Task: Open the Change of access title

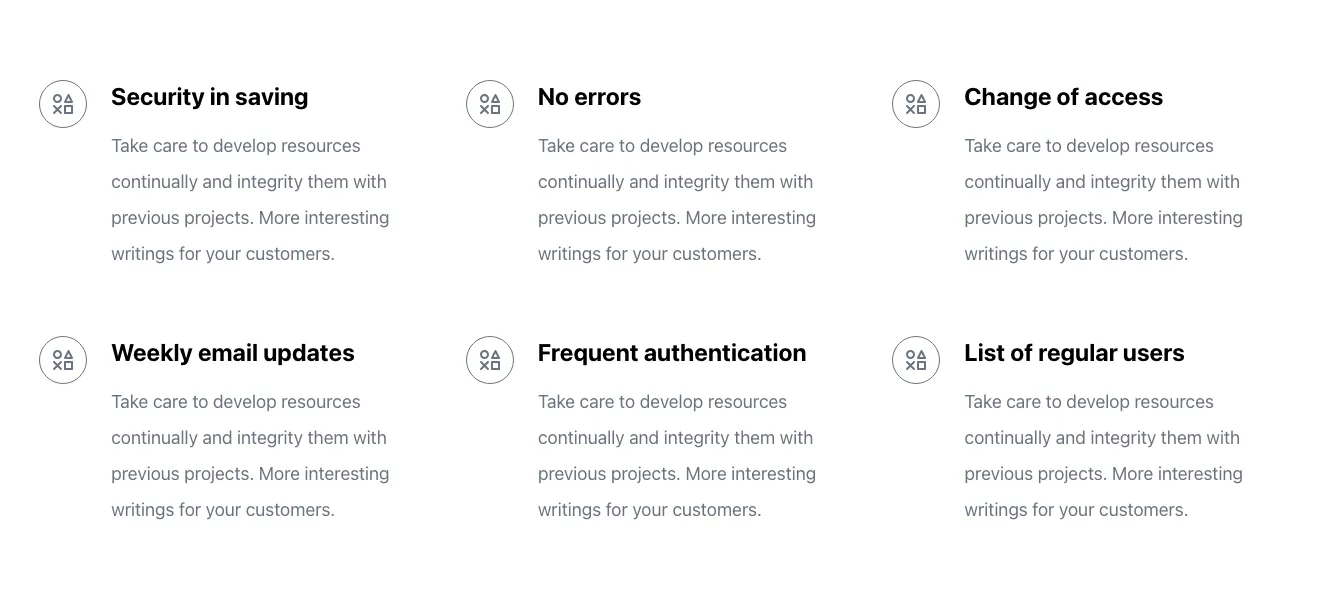Action: point(1063,97)
